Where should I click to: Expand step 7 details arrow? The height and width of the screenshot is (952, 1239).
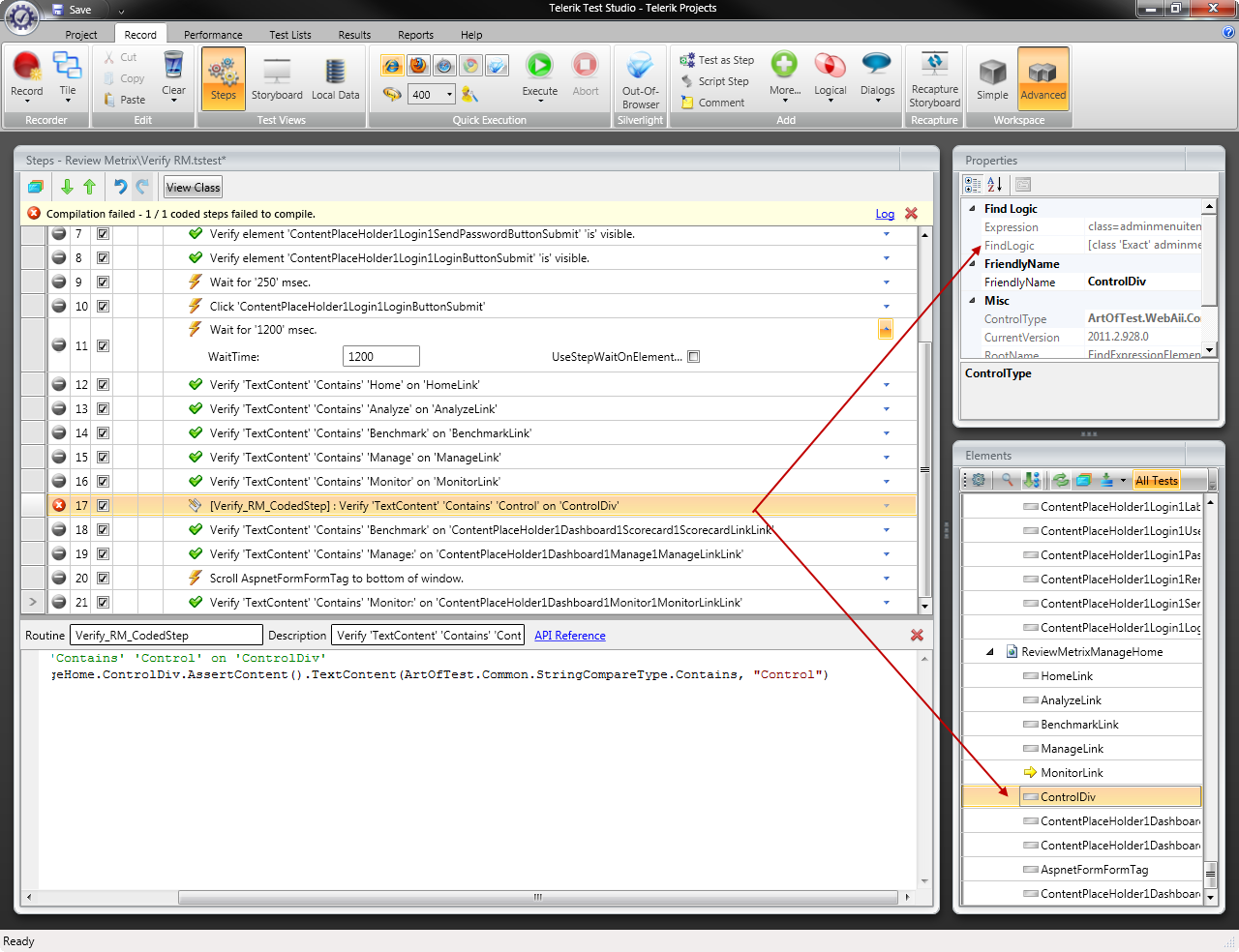coord(886,234)
